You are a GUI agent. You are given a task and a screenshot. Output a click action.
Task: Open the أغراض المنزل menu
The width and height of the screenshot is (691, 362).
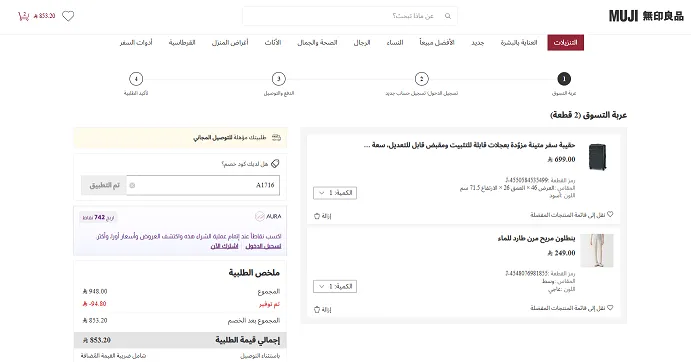[x=230, y=43]
